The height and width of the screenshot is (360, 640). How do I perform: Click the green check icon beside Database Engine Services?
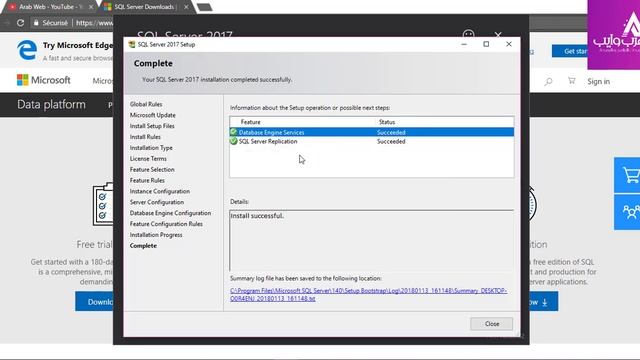[x=233, y=132]
